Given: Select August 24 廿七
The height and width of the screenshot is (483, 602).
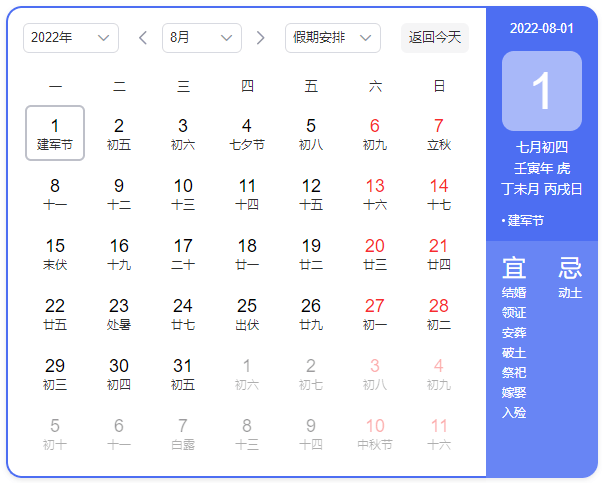Looking at the screenshot, I should (x=183, y=313).
